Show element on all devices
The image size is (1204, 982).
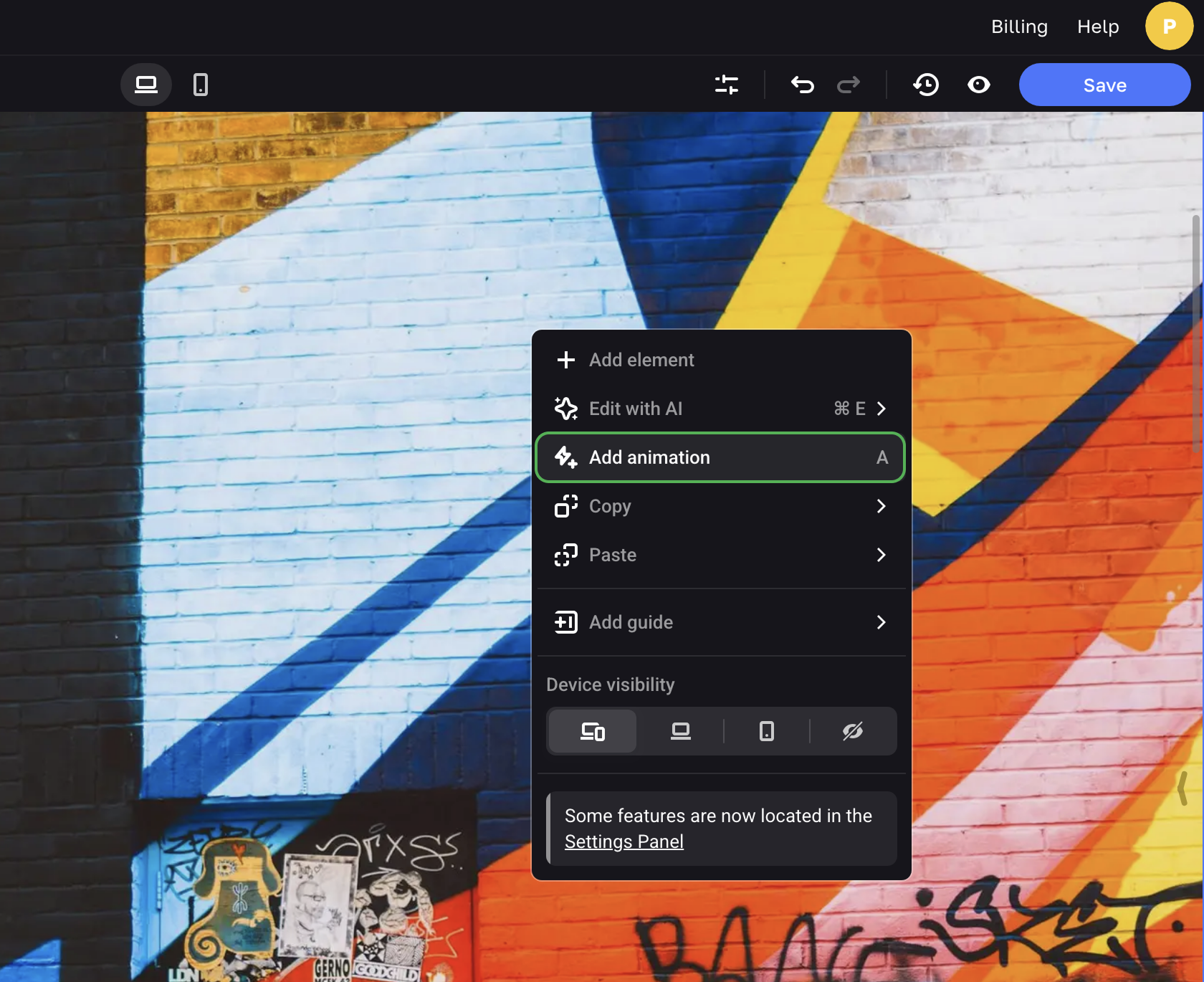point(593,731)
